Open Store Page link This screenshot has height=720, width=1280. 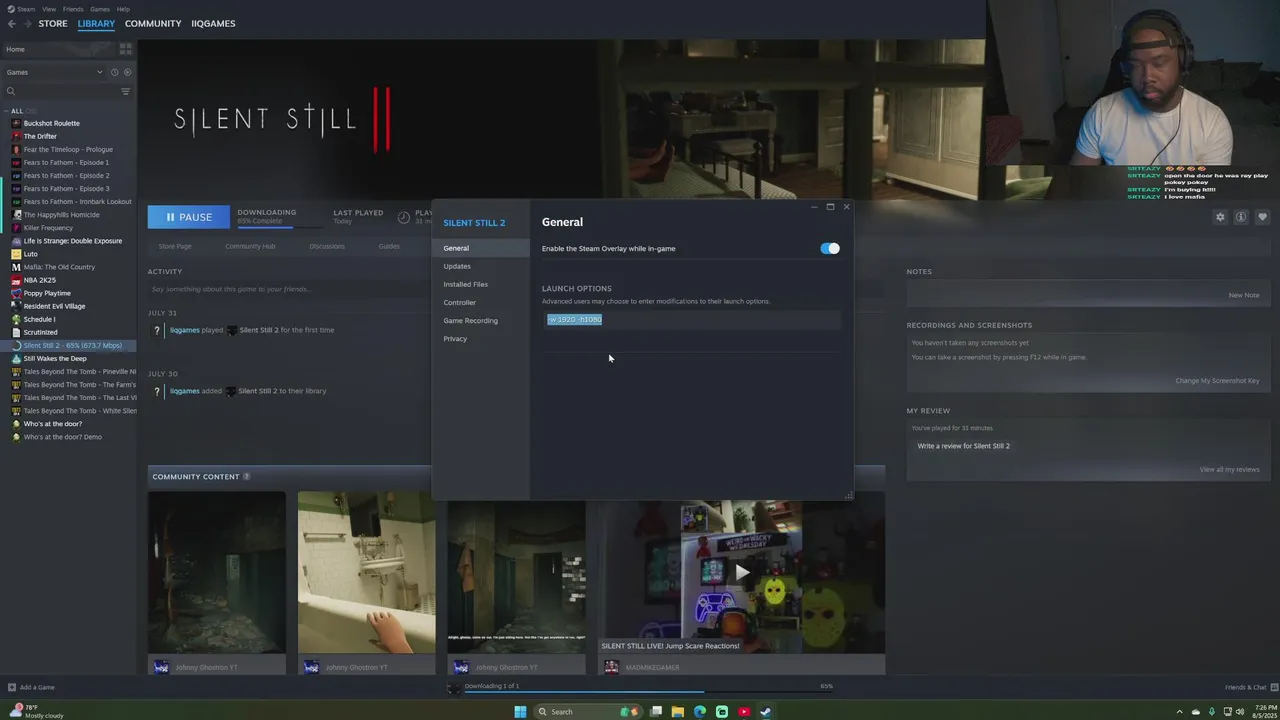pyautogui.click(x=175, y=246)
